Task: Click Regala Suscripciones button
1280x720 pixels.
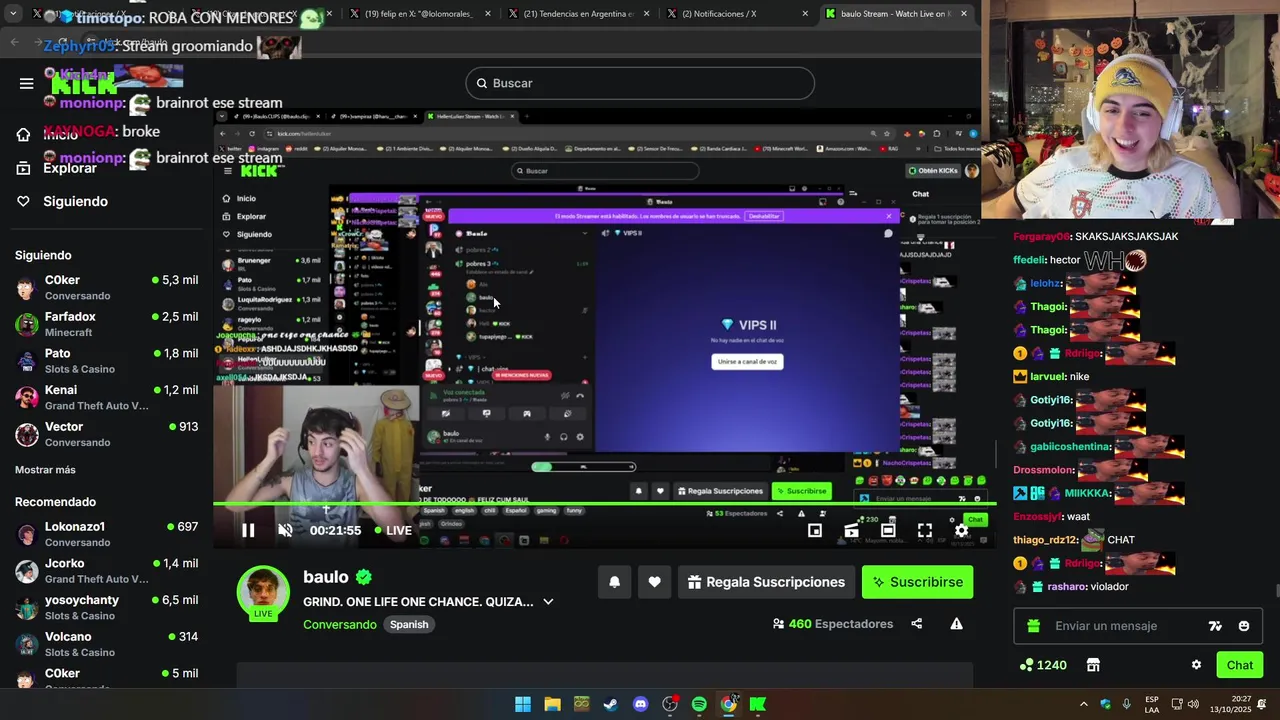Action: click(766, 582)
